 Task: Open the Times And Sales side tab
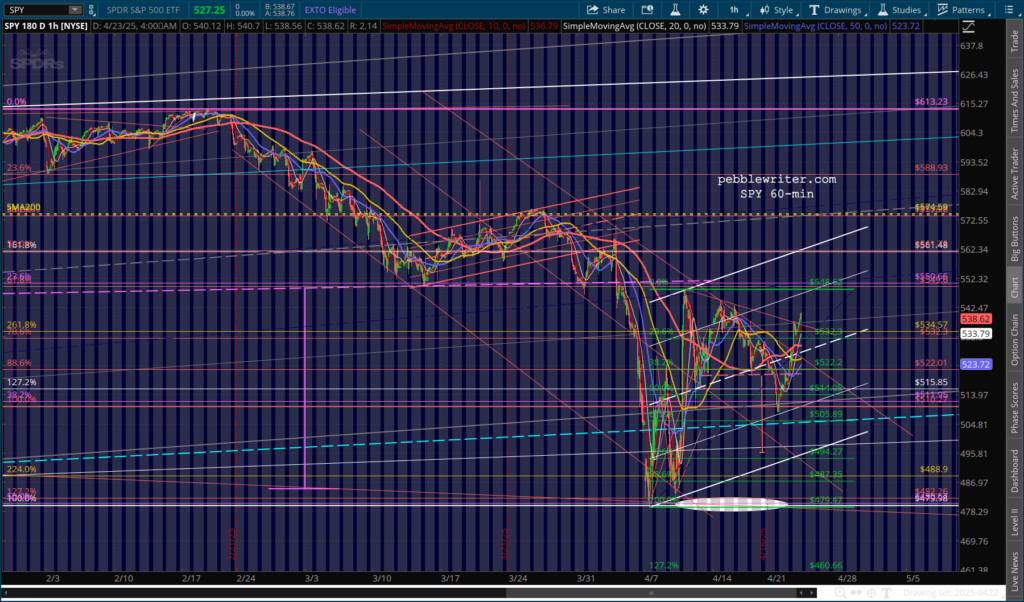click(1014, 100)
